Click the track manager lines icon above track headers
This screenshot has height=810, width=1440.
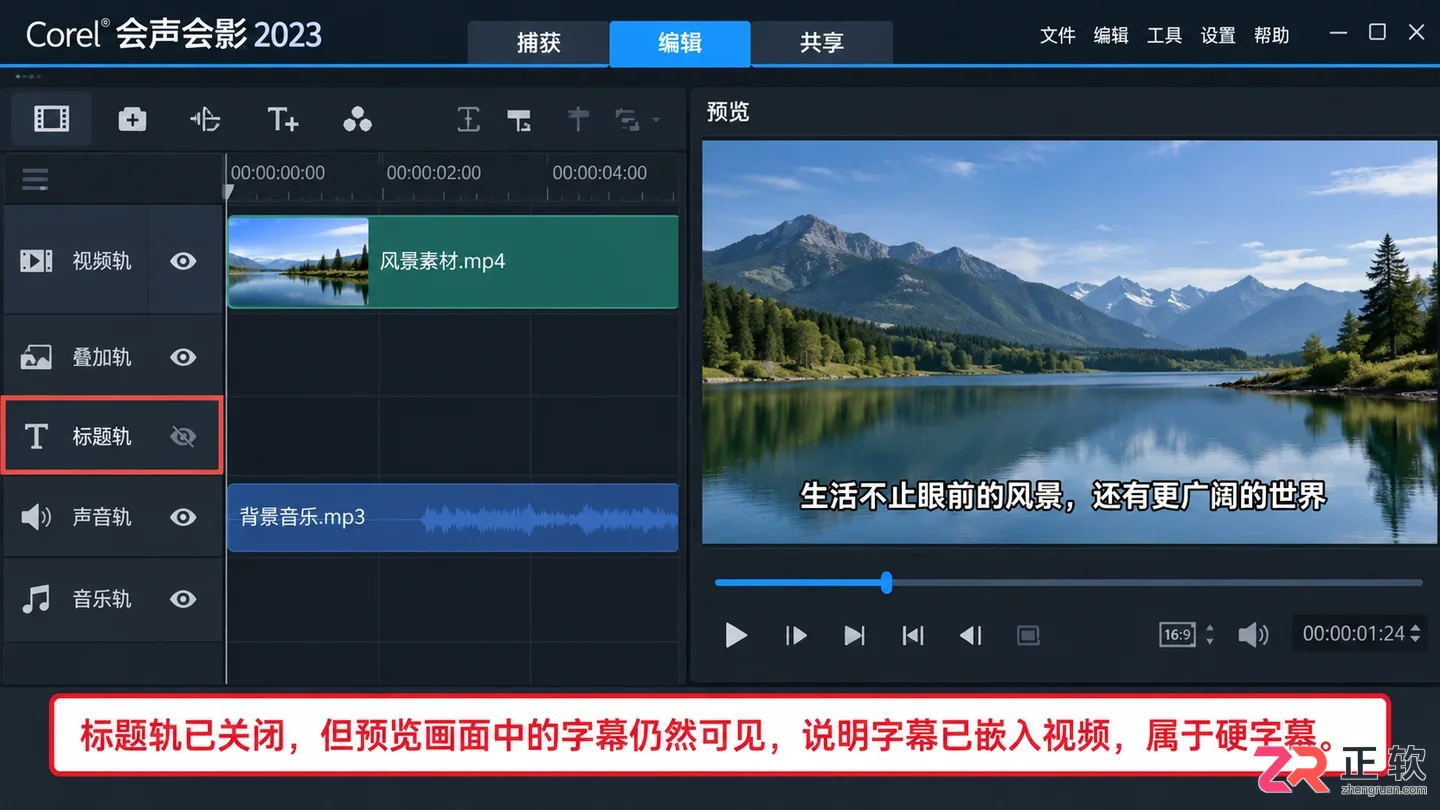pos(35,180)
